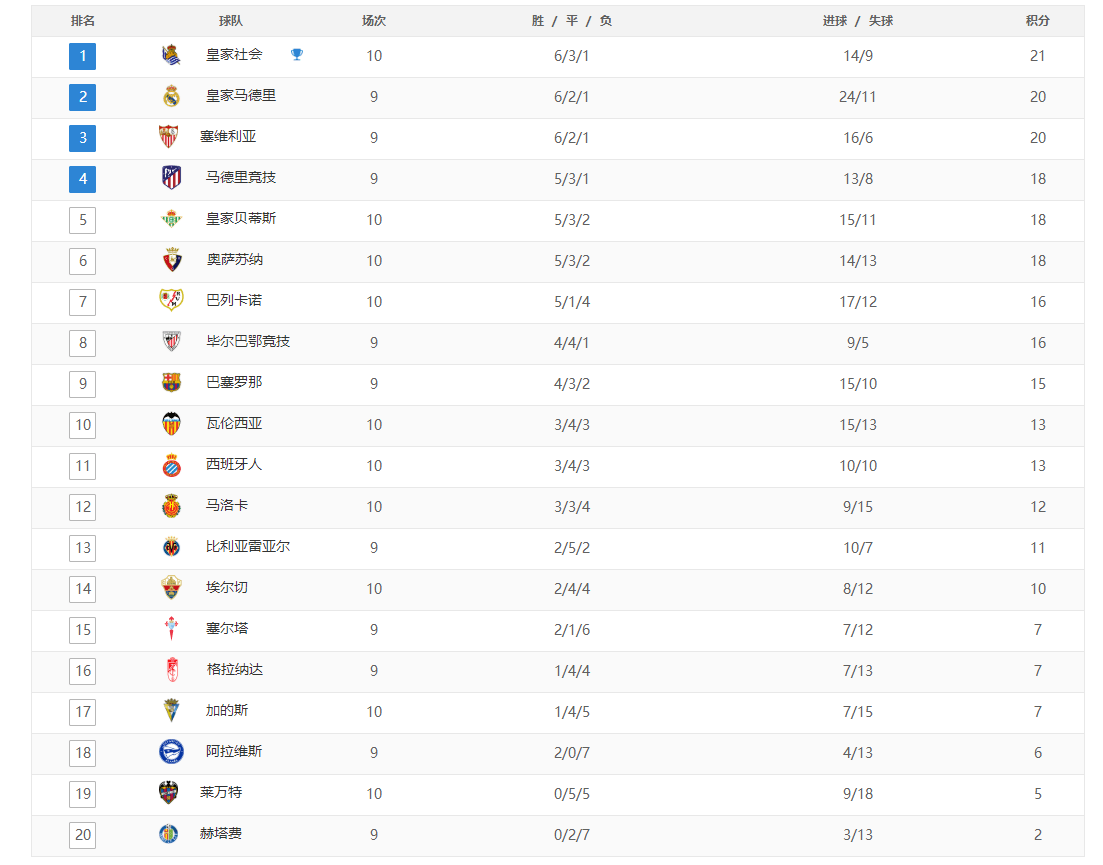The image size is (1103, 865).
Task: Click the 排名 column header
Action: click(82, 21)
